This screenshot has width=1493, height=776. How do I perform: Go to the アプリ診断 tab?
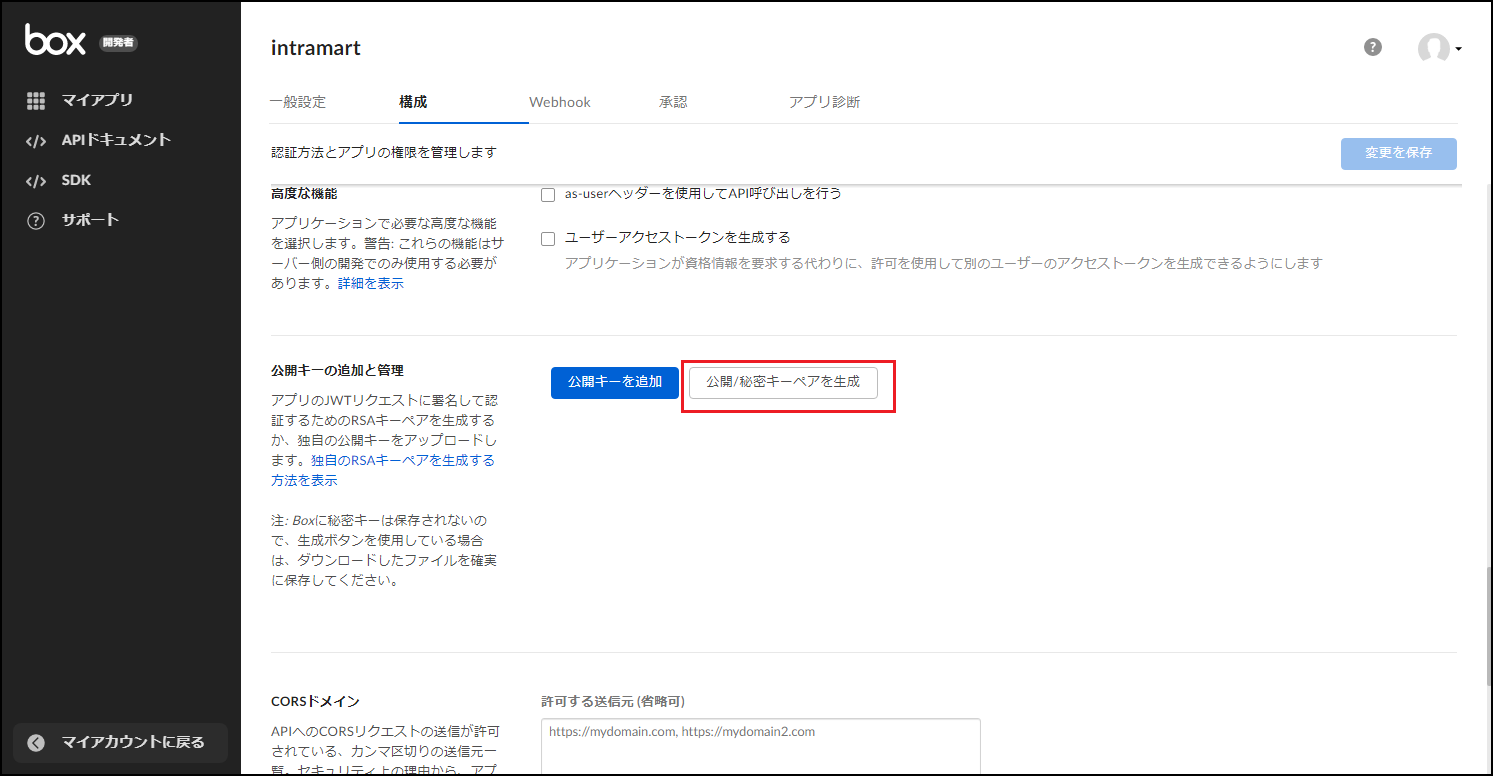pos(824,102)
